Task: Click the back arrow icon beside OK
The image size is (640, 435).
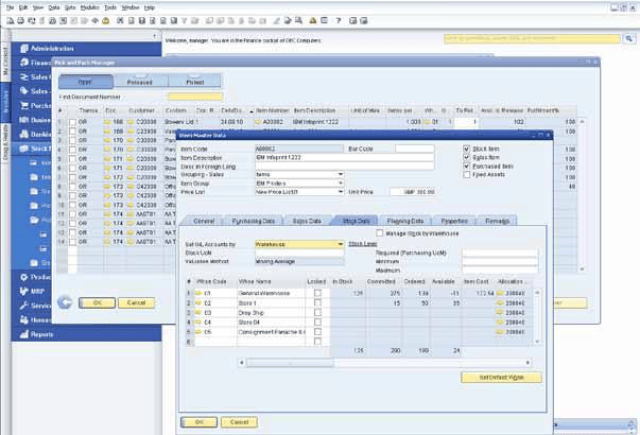Action: pos(65,301)
